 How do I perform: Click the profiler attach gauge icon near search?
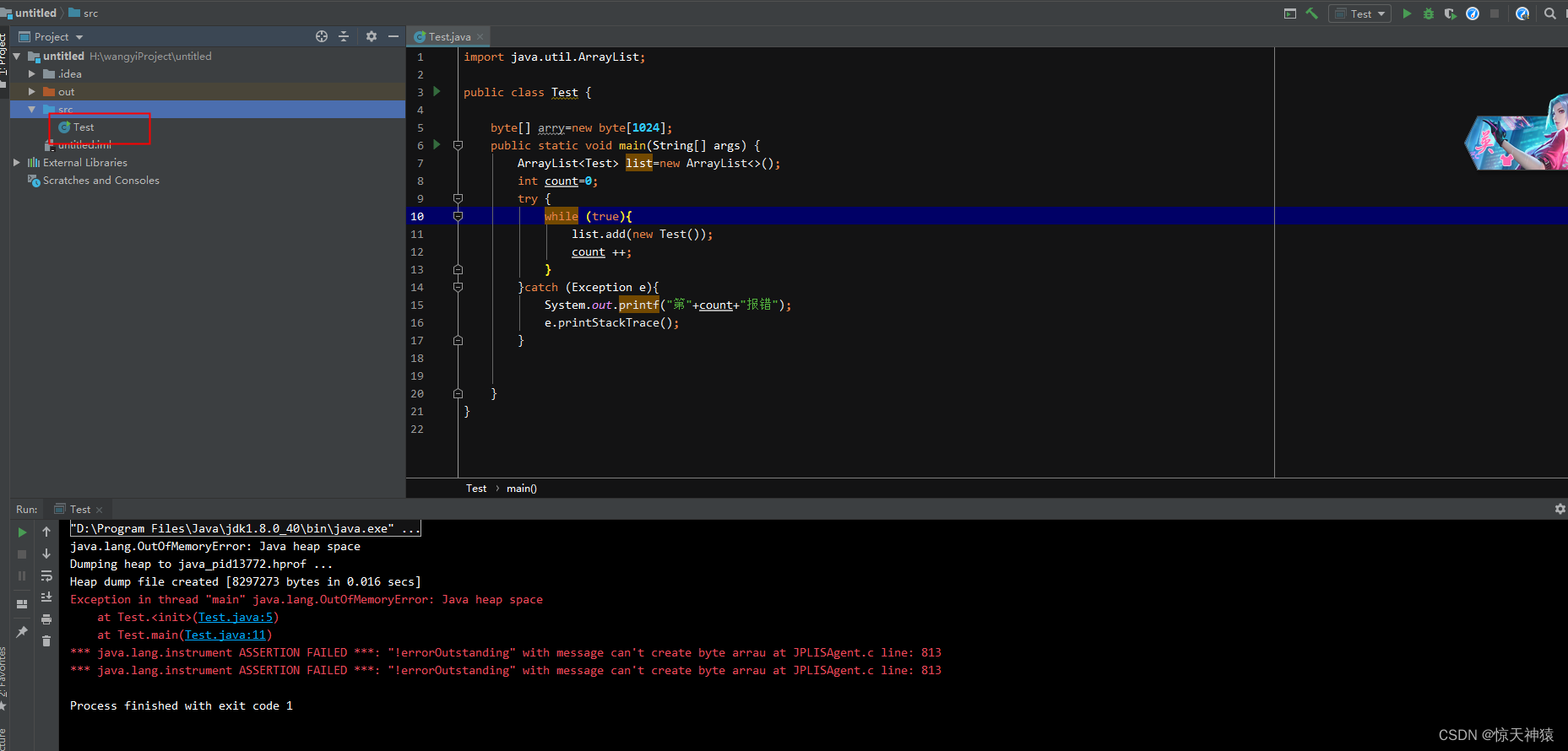[1522, 14]
